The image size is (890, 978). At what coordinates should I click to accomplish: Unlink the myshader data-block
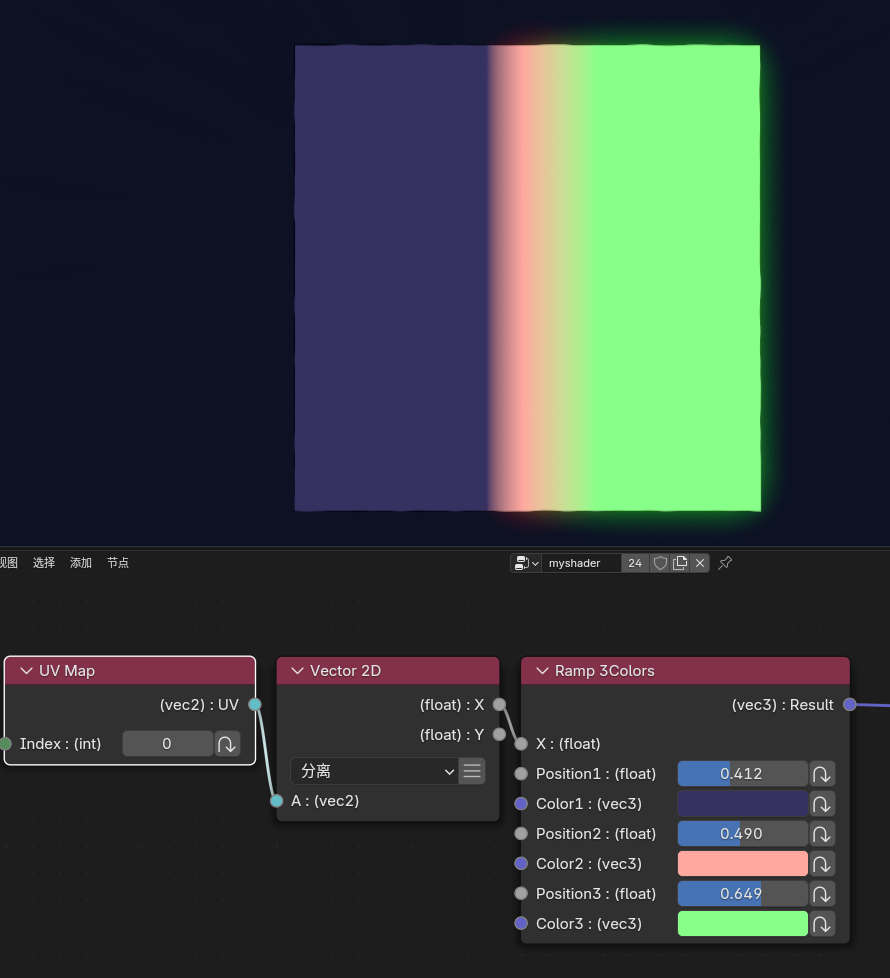[700, 563]
